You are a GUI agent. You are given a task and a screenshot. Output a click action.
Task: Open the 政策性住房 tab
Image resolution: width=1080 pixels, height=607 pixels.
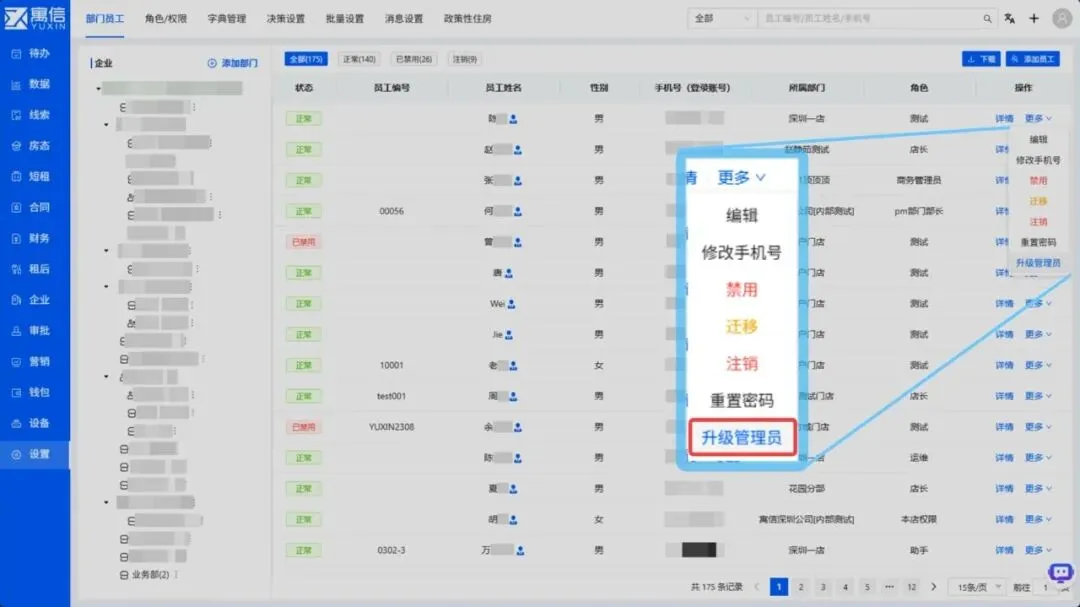tap(468, 19)
